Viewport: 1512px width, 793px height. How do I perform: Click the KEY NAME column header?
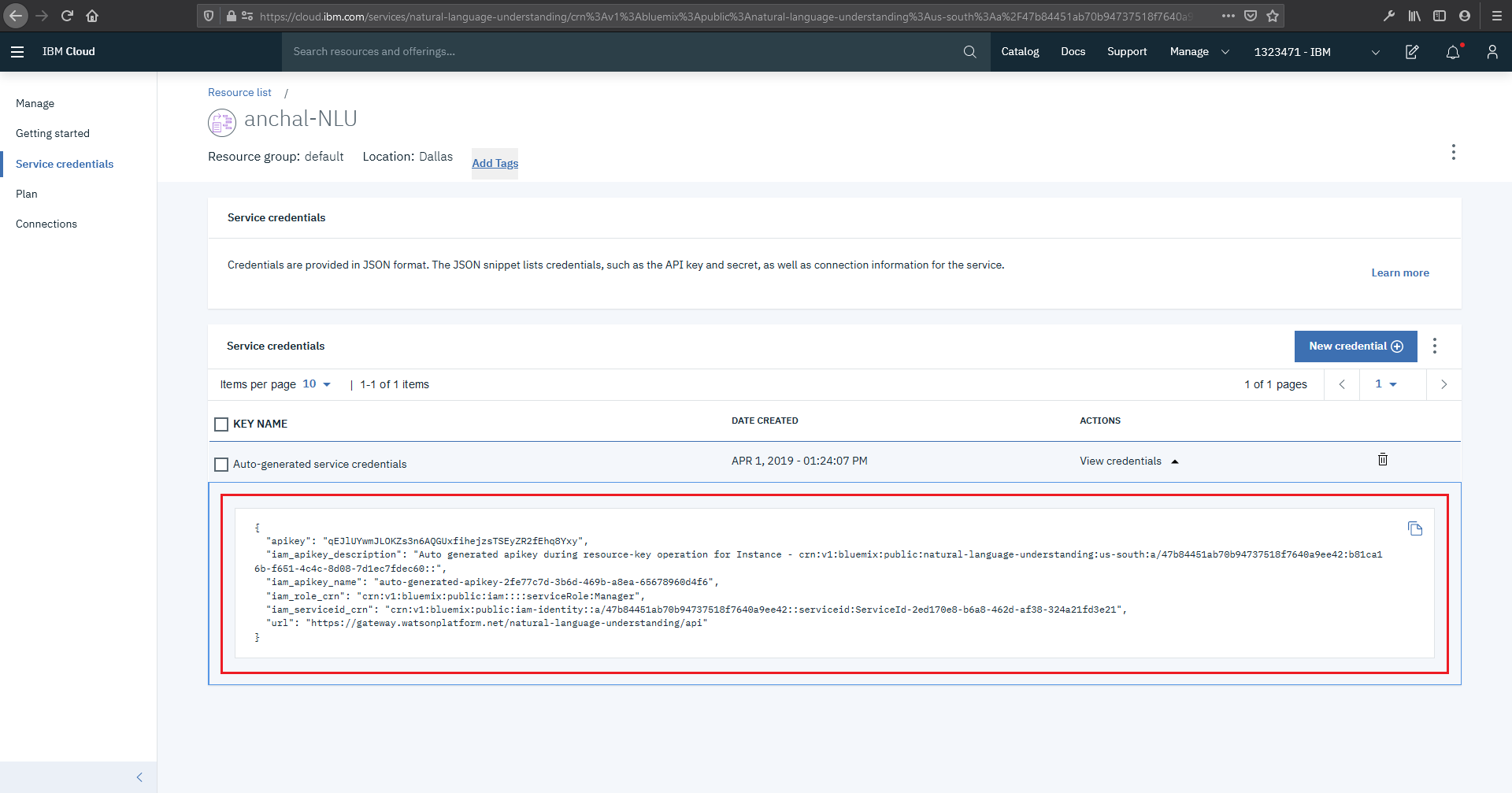(x=260, y=424)
